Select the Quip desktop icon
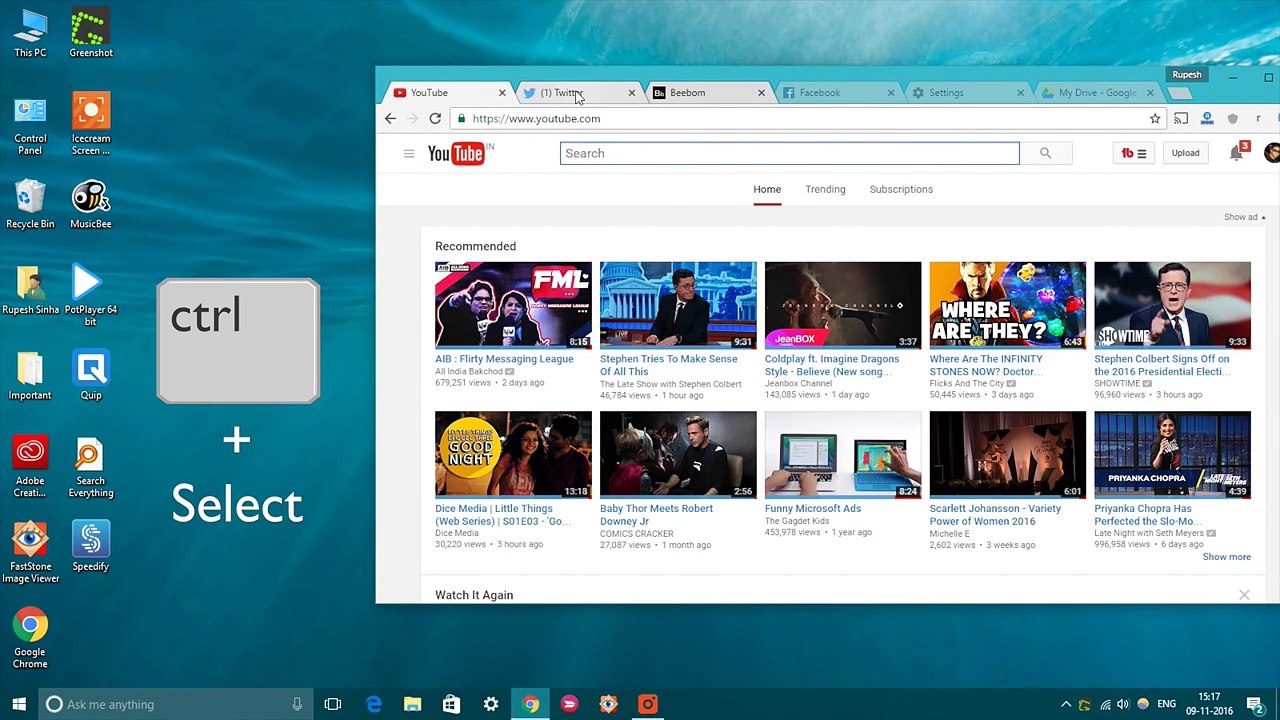Image resolution: width=1280 pixels, height=720 pixels. [x=91, y=376]
